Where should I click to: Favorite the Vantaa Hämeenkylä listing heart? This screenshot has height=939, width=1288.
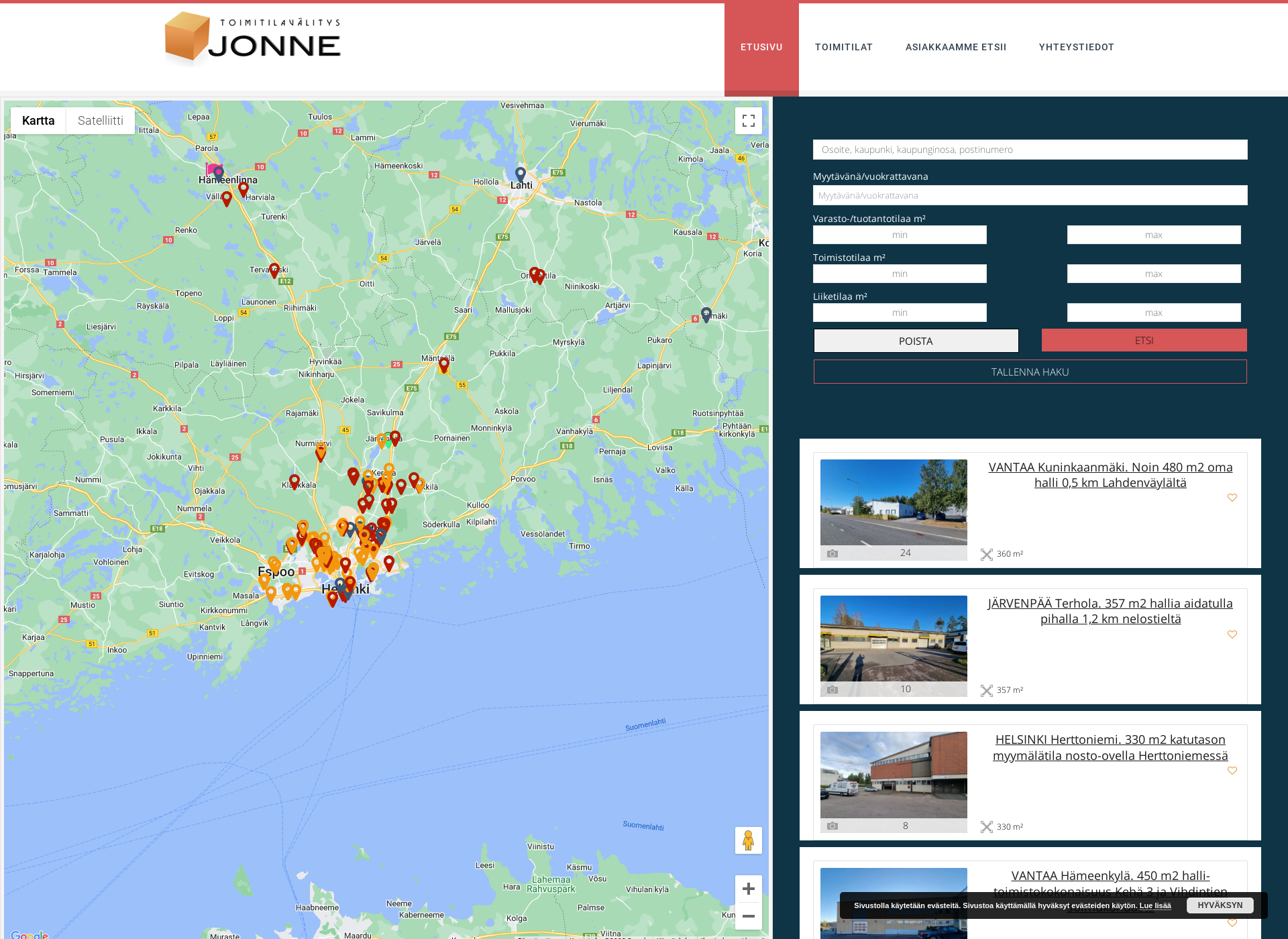[x=1232, y=923]
